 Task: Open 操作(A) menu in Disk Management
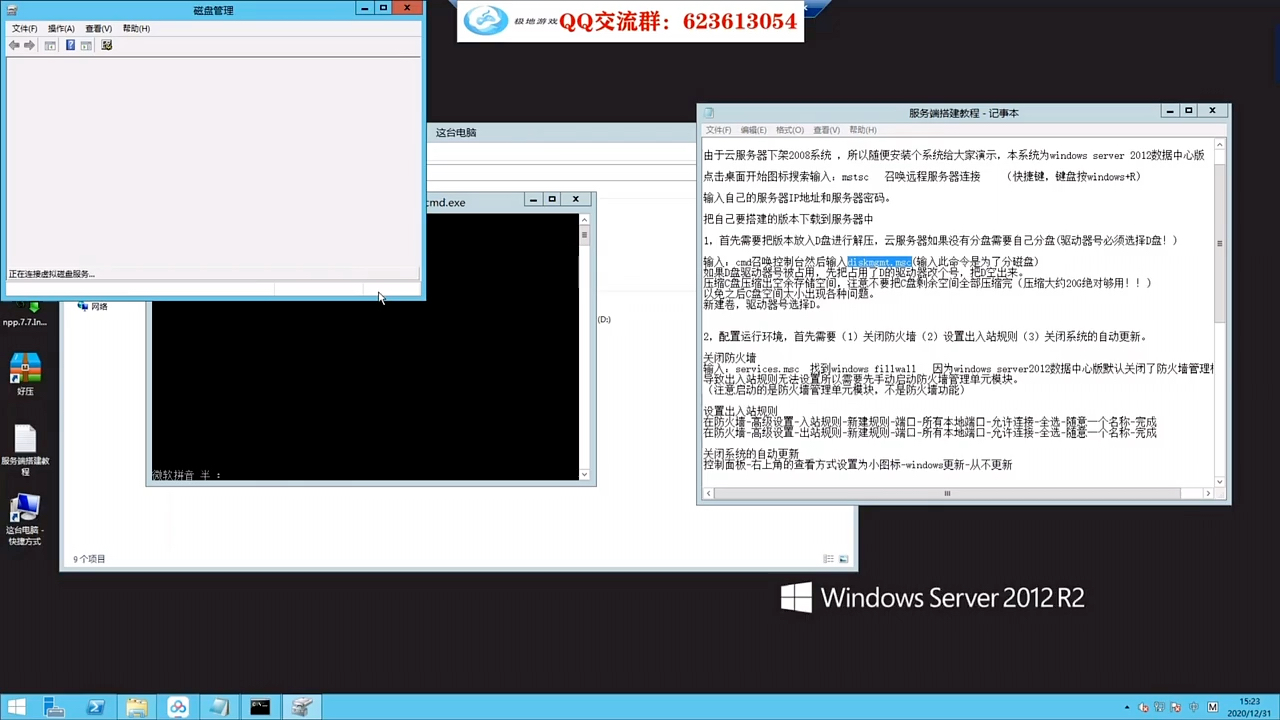61,28
